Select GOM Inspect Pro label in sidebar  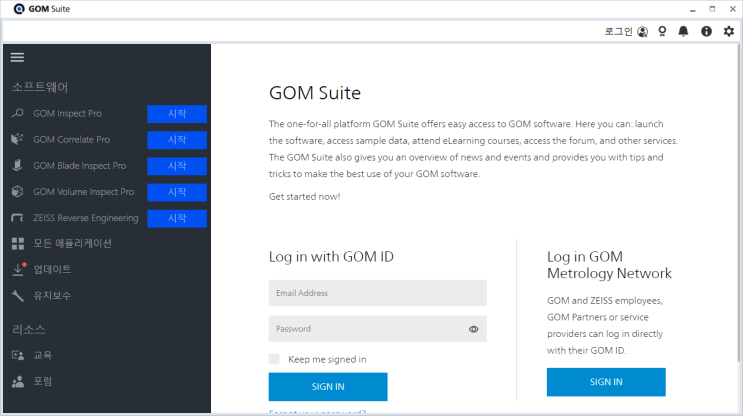pyautogui.click(x=67, y=113)
